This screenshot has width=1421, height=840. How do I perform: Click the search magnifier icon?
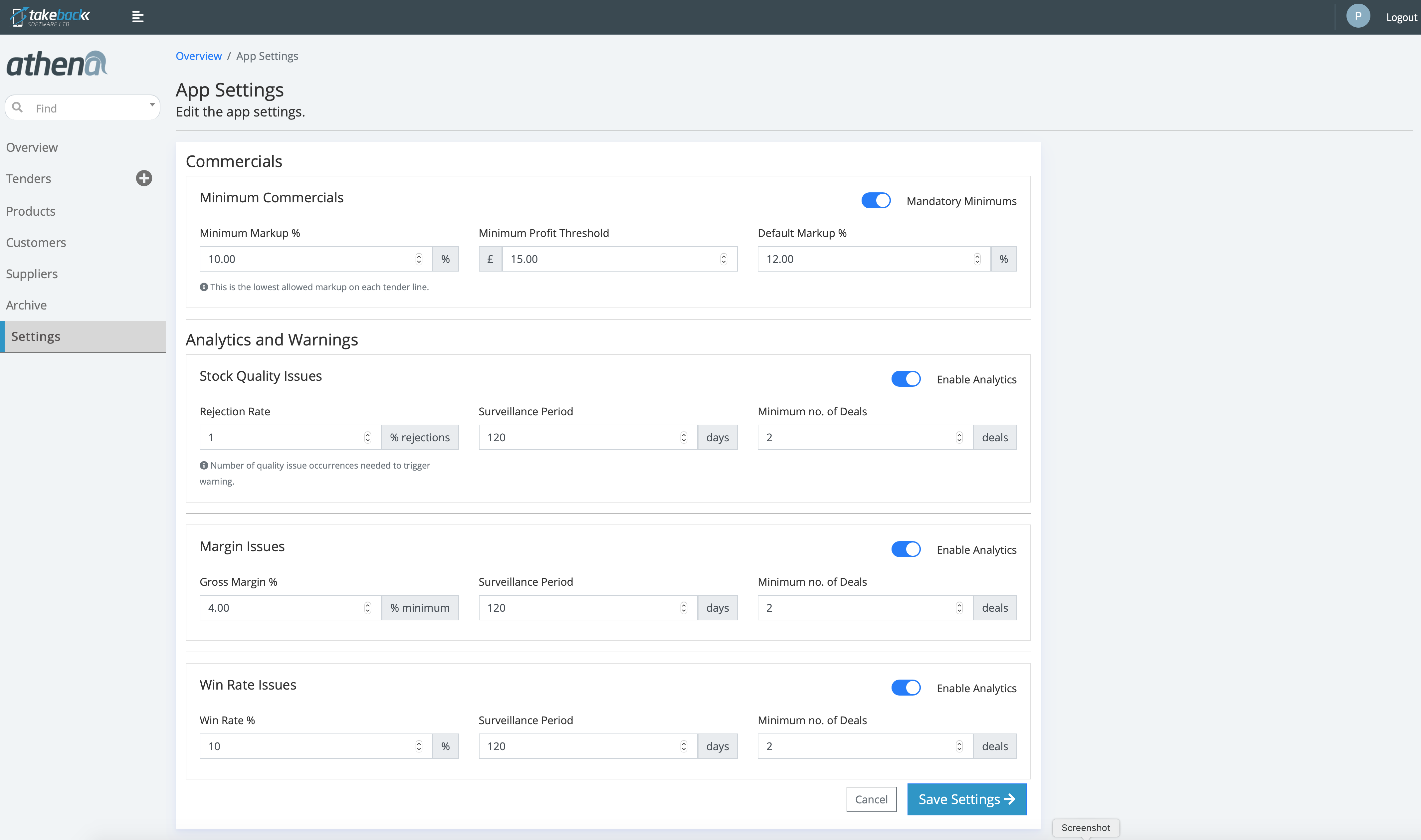18,107
